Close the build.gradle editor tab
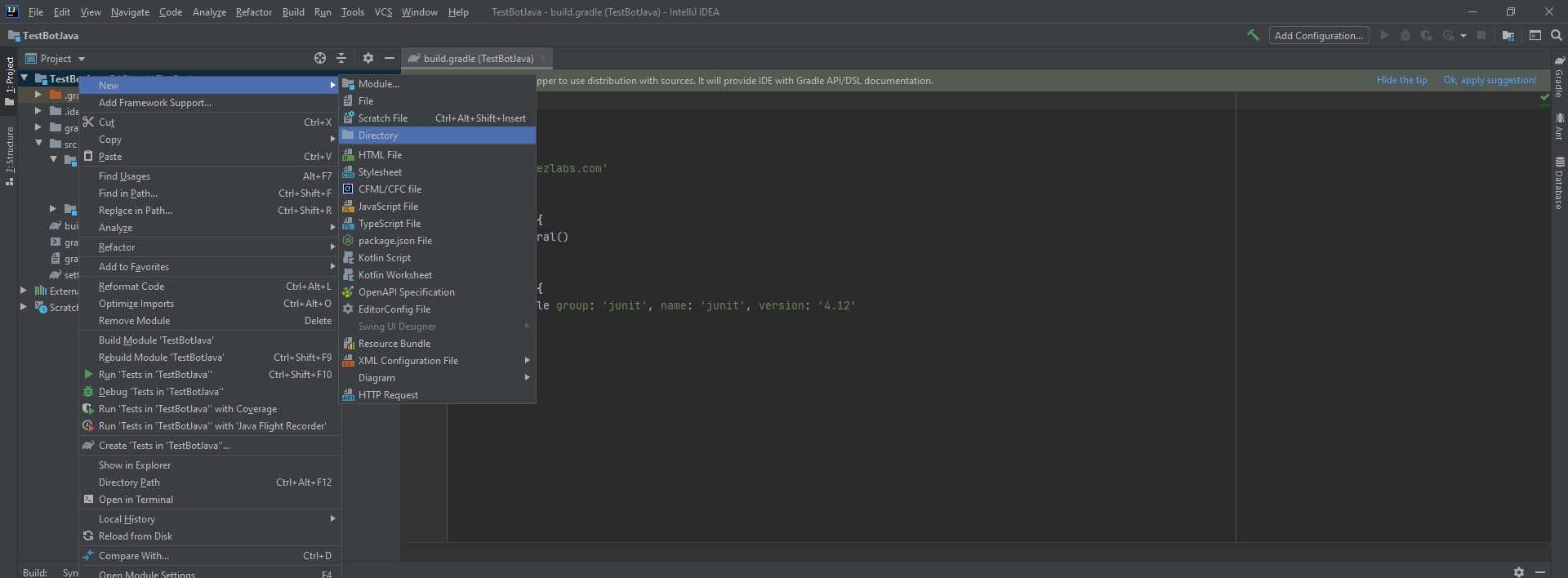The image size is (1568, 578). click(543, 58)
